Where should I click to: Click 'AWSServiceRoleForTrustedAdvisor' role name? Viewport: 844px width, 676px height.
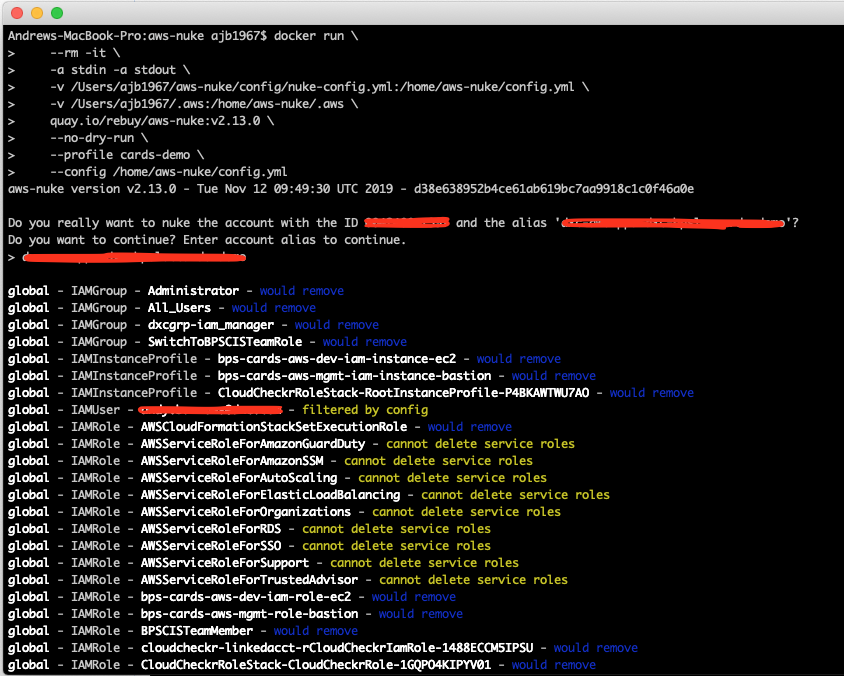249,580
